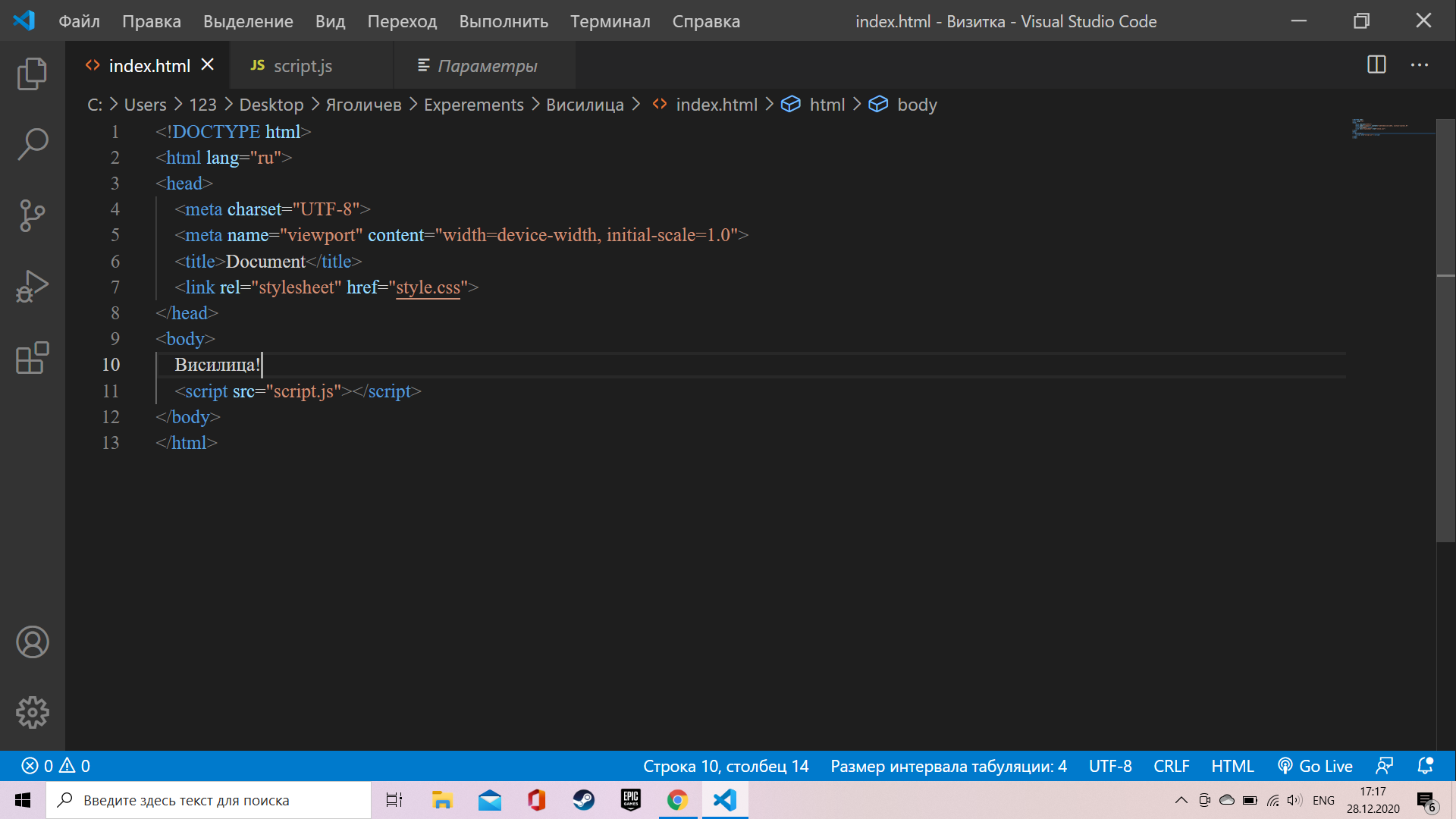
Task: Open the Source Control view
Action: 32,215
